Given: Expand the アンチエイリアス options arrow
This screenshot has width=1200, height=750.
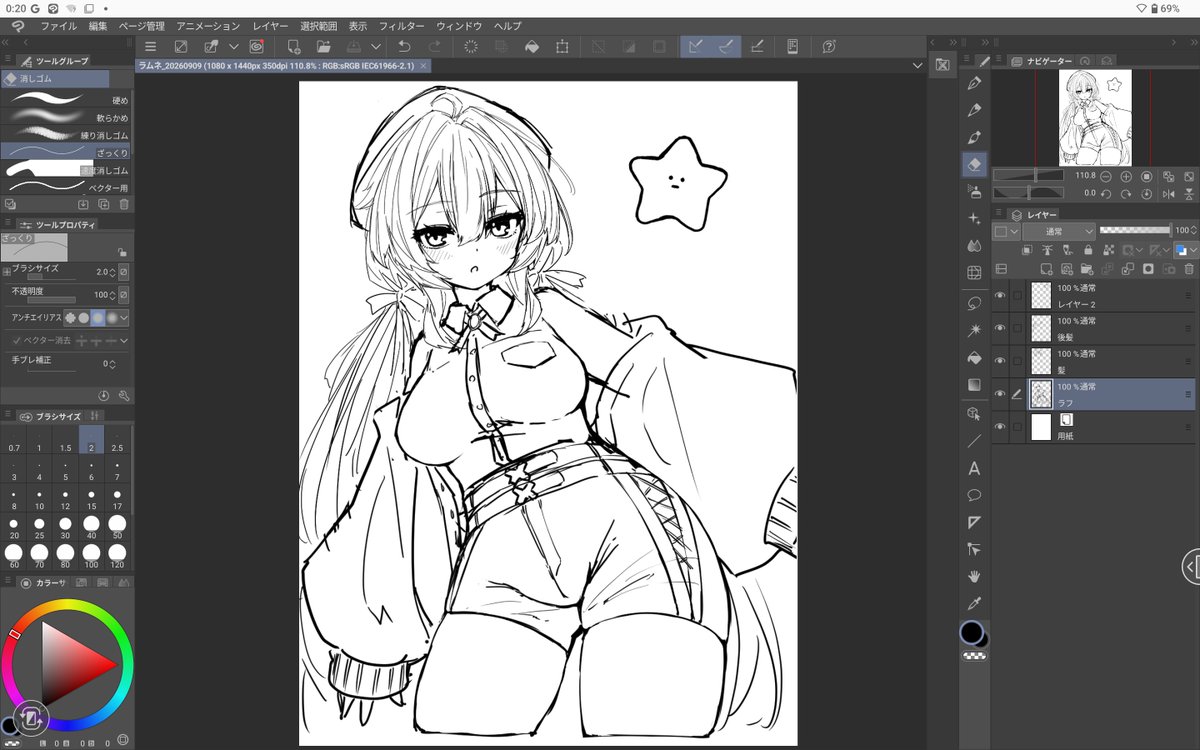Looking at the screenshot, I should point(124,317).
